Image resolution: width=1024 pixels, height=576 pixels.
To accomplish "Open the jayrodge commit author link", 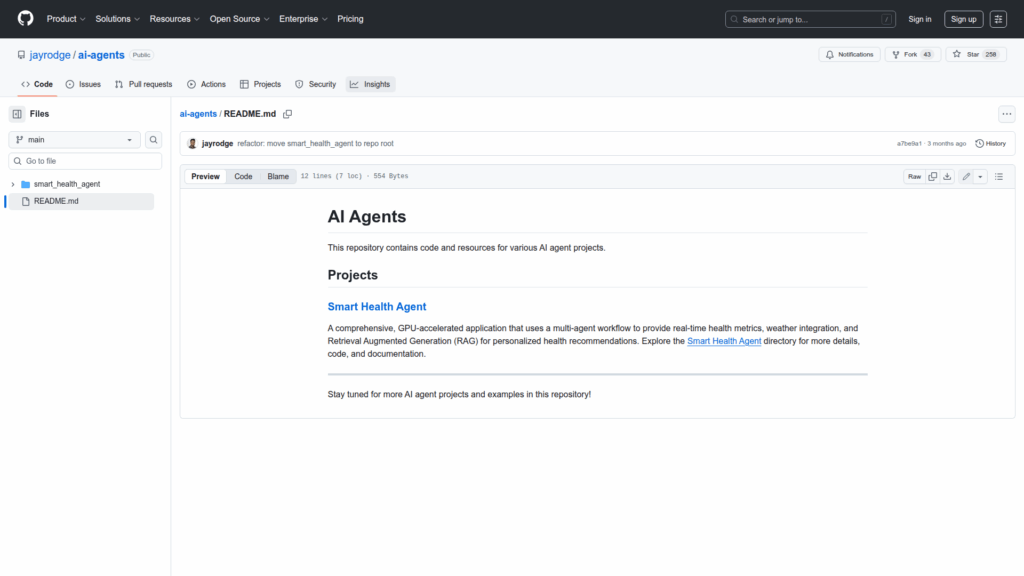I will [217, 144].
